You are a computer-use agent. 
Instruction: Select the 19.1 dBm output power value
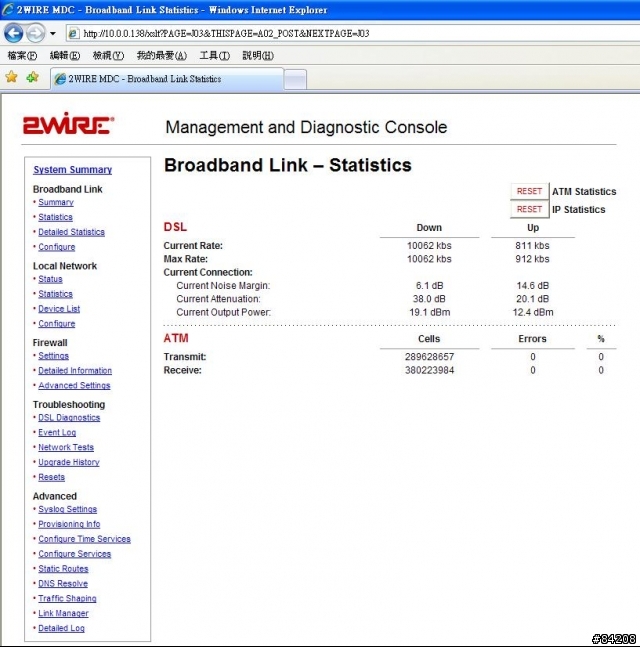(430, 312)
